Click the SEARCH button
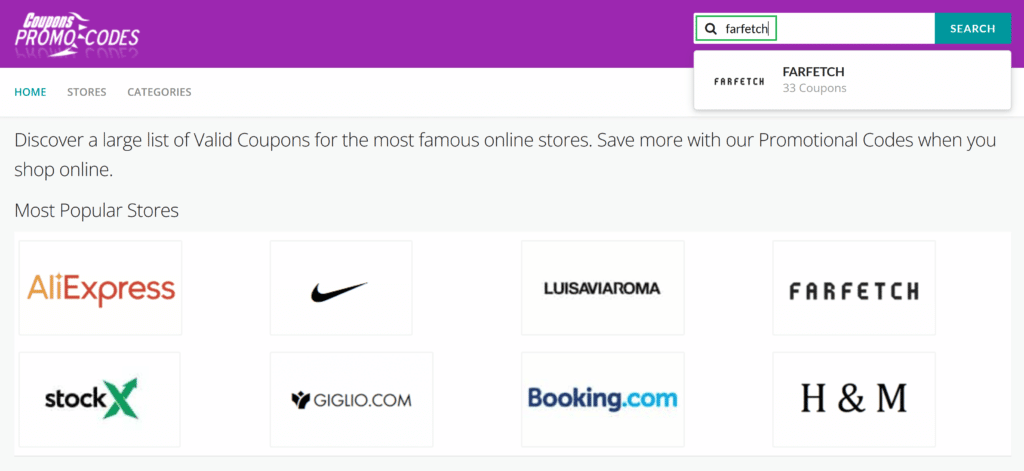 [x=972, y=29]
